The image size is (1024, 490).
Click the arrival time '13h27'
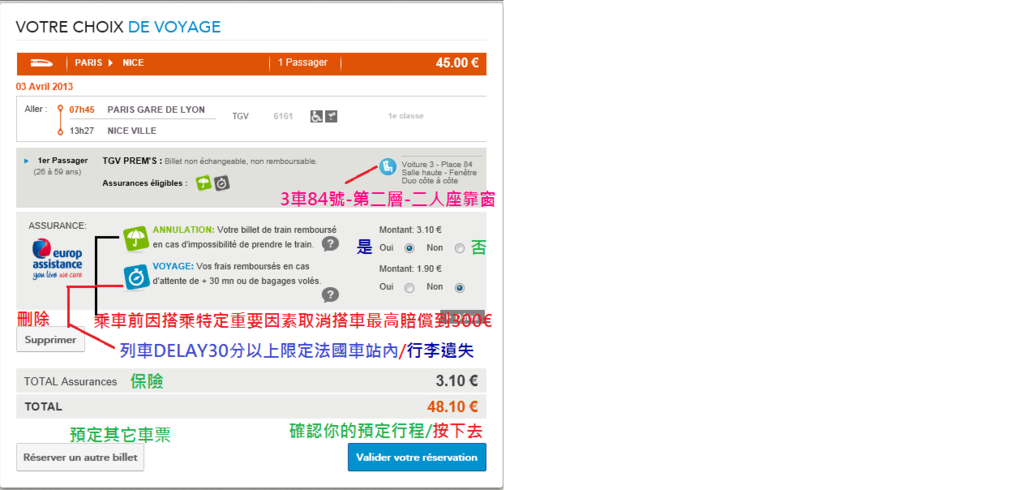[82, 131]
